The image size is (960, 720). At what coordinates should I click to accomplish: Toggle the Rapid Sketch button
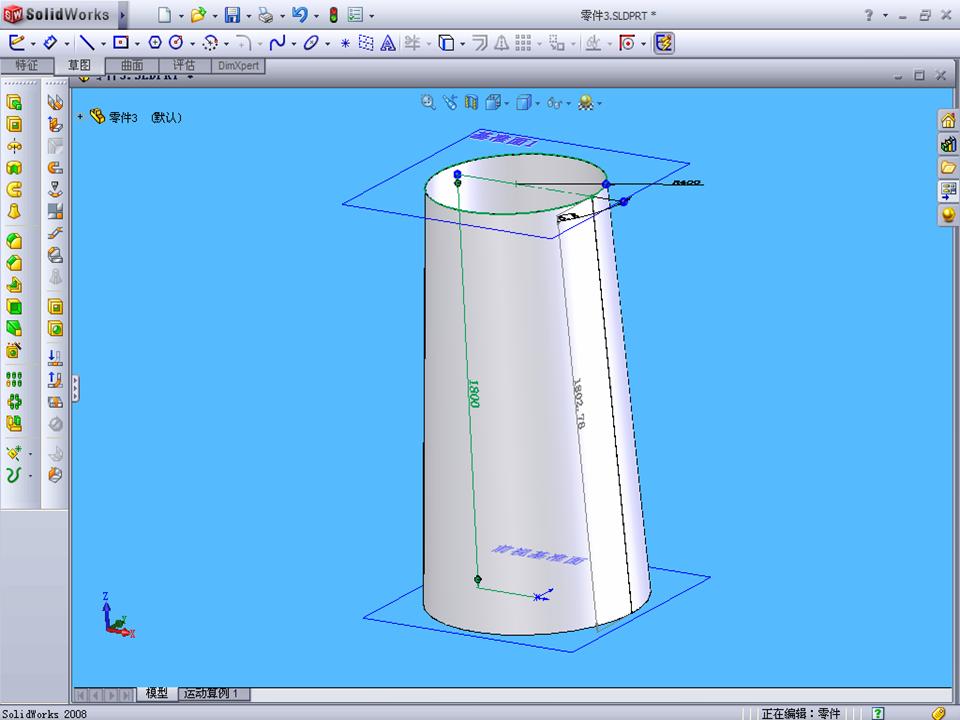(664, 43)
